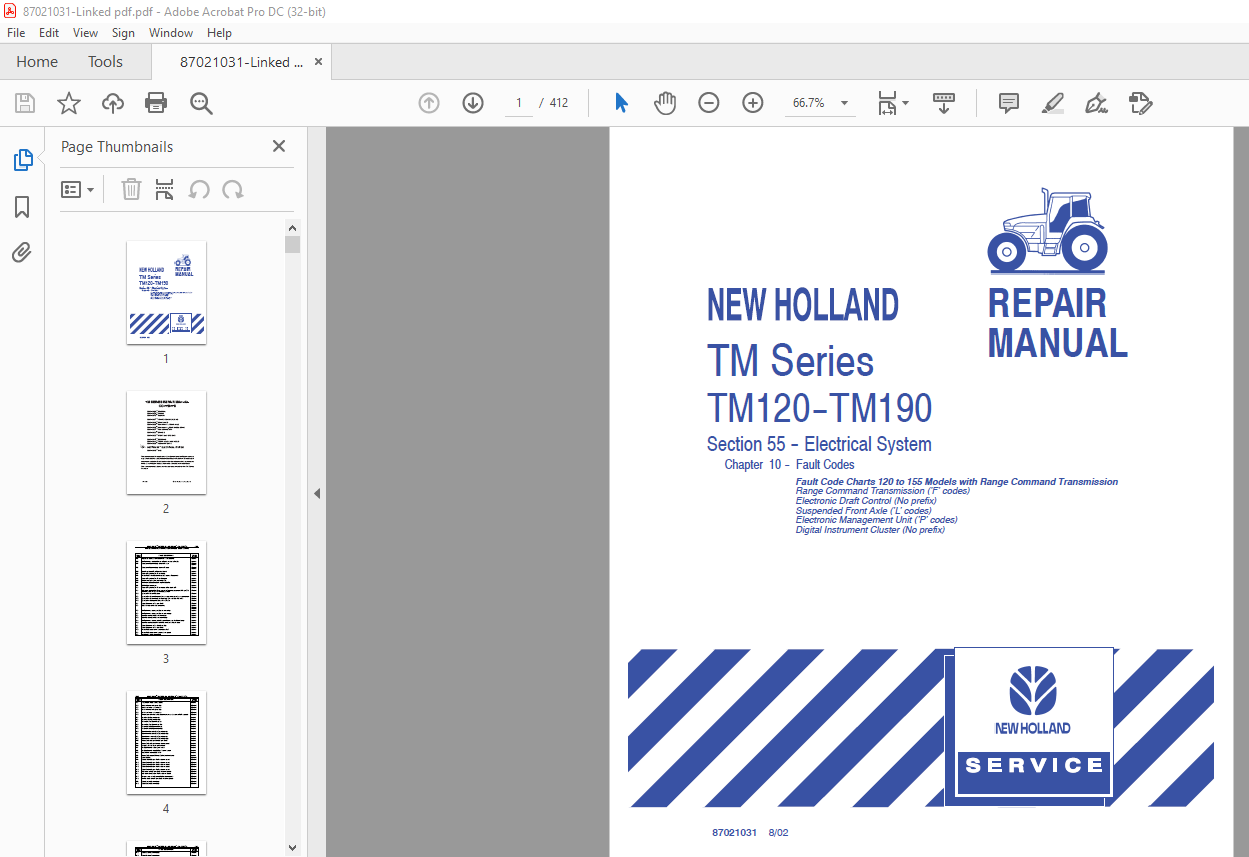1249x857 pixels.
Task: Open the Window menu
Action: tap(171, 33)
